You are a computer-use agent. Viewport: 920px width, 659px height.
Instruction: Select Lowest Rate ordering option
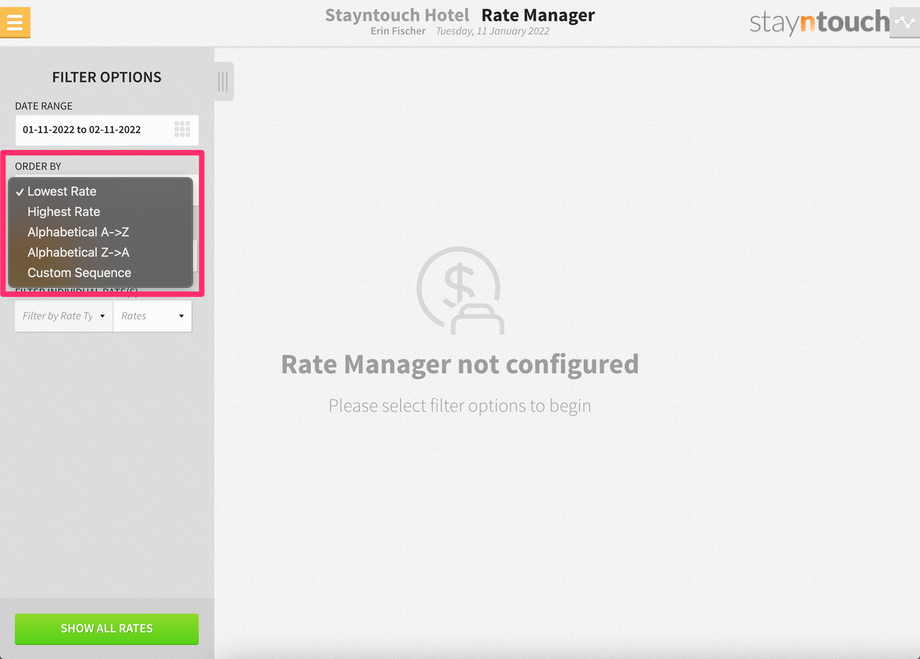tap(100, 191)
